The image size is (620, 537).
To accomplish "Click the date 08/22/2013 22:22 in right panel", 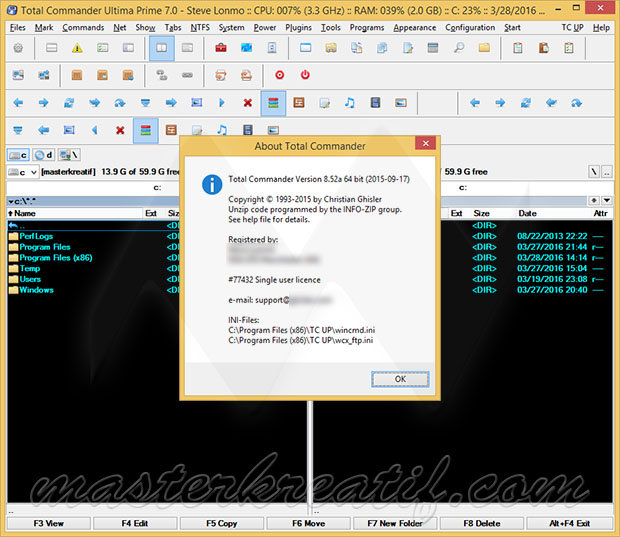I will (x=552, y=236).
